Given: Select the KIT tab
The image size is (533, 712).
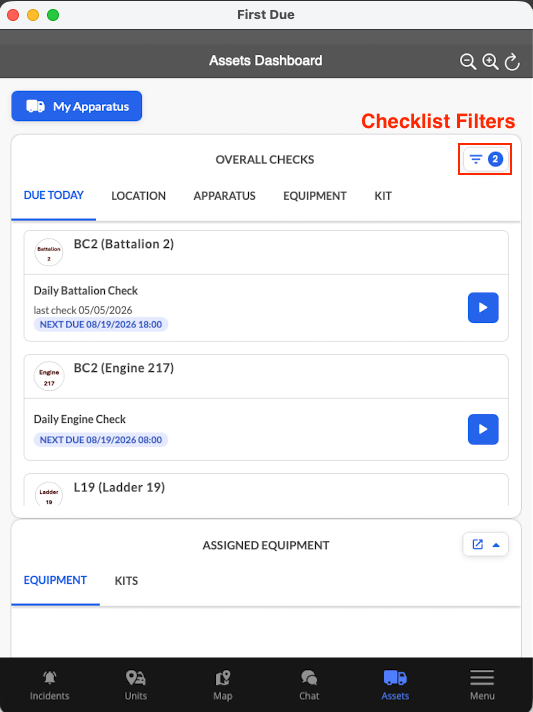Looking at the screenshot, I should click(x=383, y=196).
